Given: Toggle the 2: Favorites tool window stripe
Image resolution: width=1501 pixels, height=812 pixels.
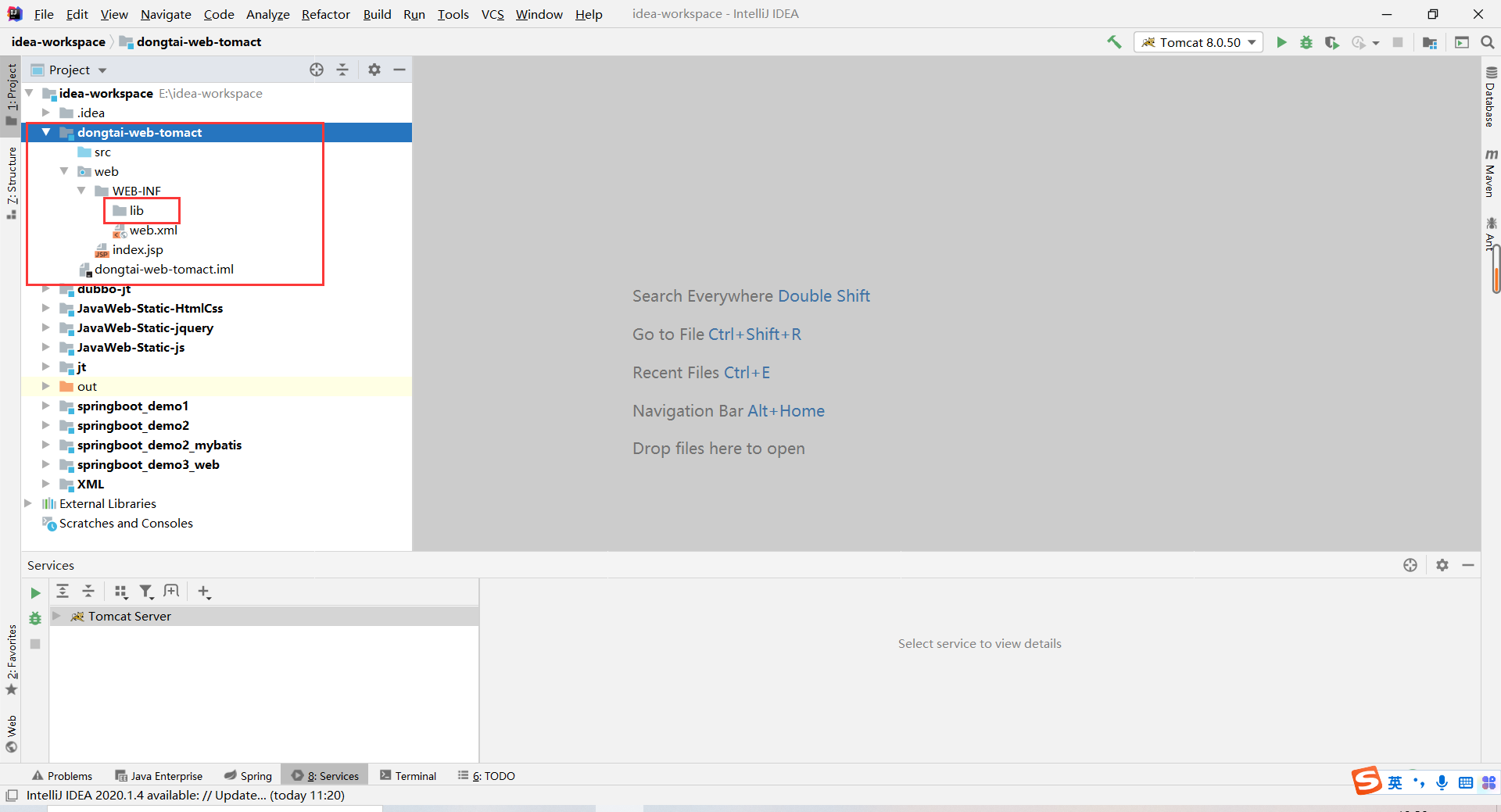Looking at the screenshot, I should pos(11,660).
